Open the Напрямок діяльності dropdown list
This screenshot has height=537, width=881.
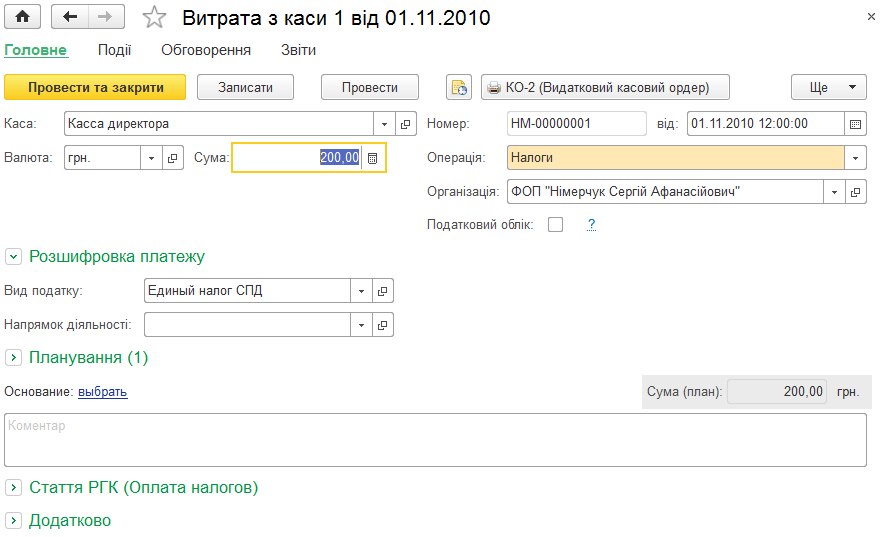click(361, 325)
